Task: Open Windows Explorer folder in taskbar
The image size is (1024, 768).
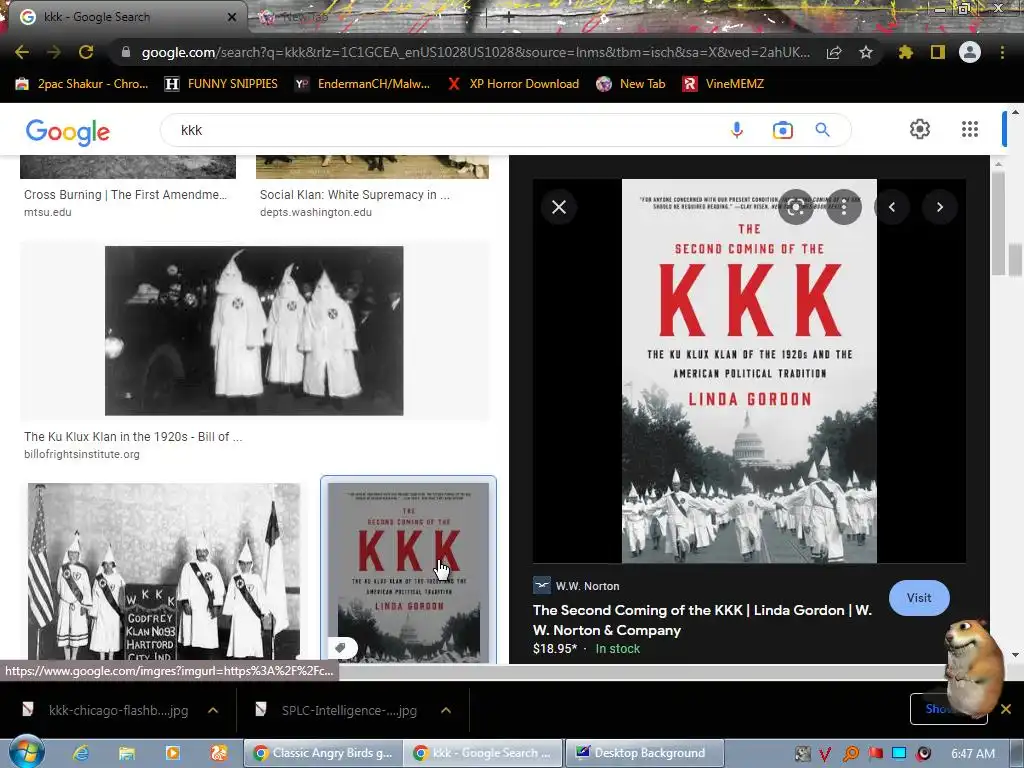Action: click(127, 753)
